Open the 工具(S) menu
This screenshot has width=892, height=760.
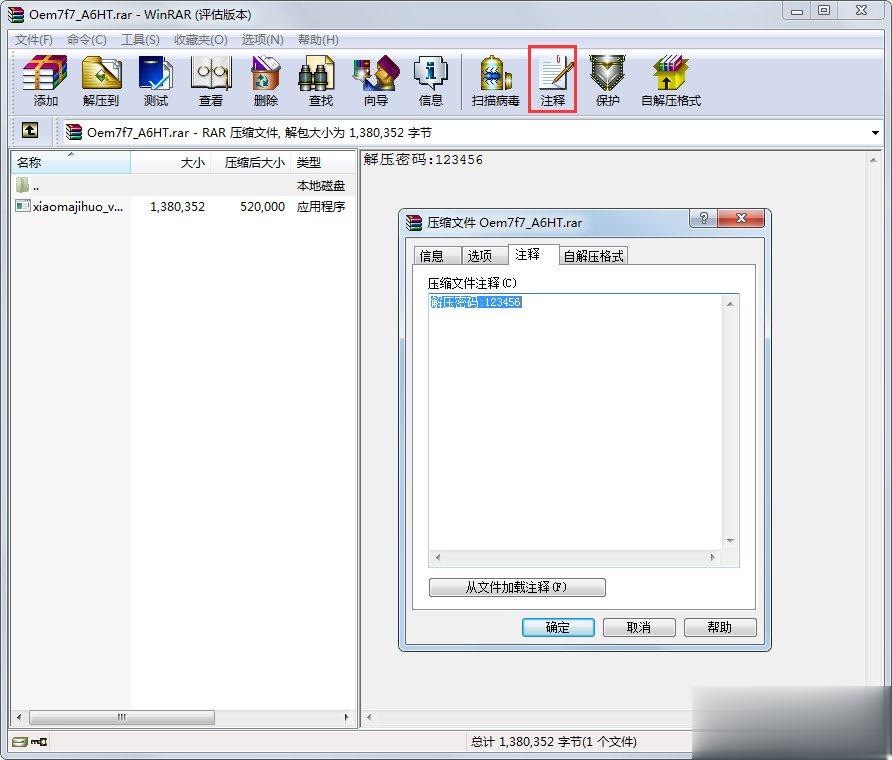(x=140, y=40)
